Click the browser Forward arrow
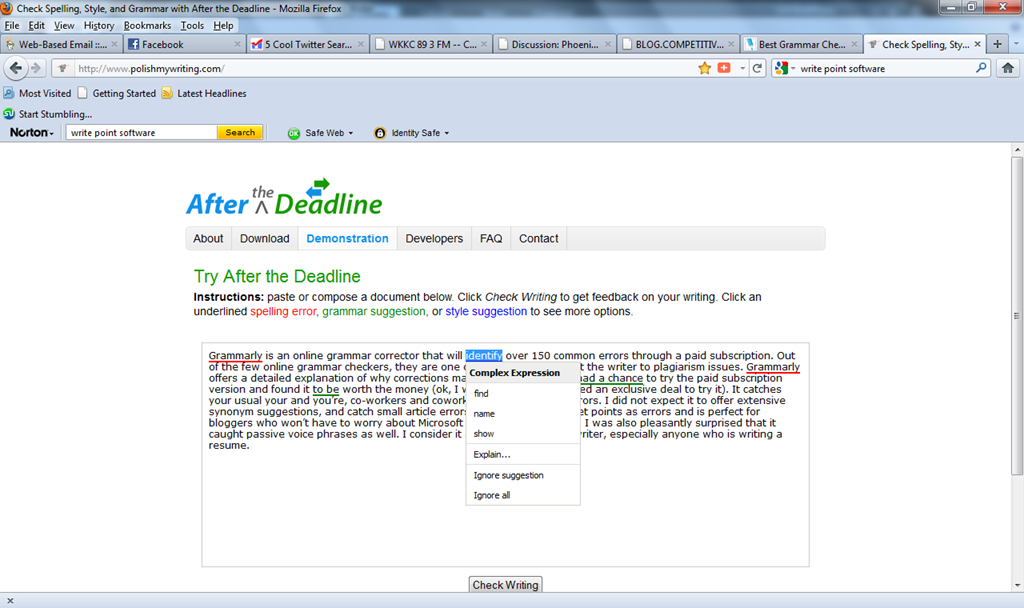The image size is (1024, 608). [x=36, y=68]
